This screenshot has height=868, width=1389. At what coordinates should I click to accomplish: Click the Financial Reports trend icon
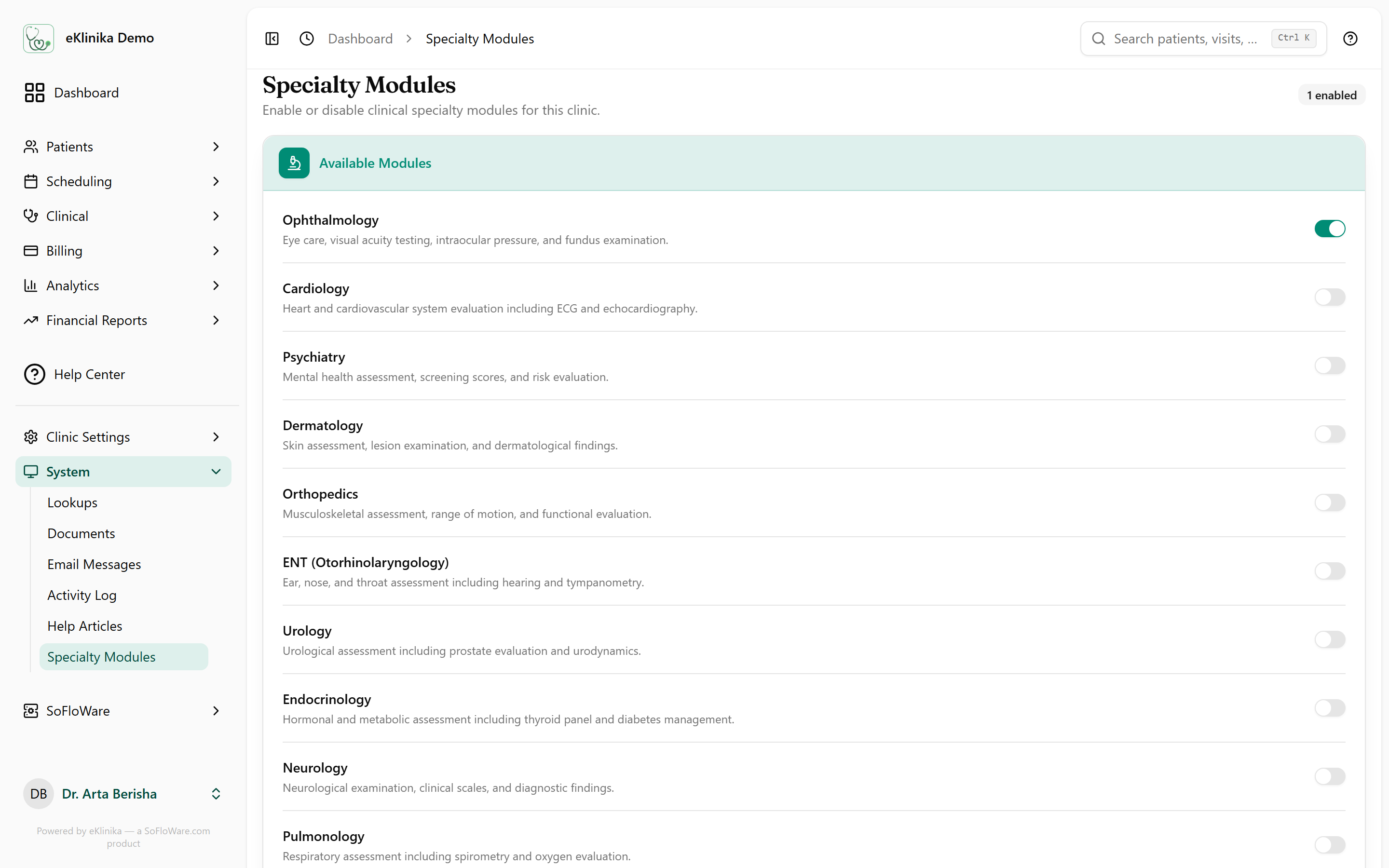click(x=31, y=320)
